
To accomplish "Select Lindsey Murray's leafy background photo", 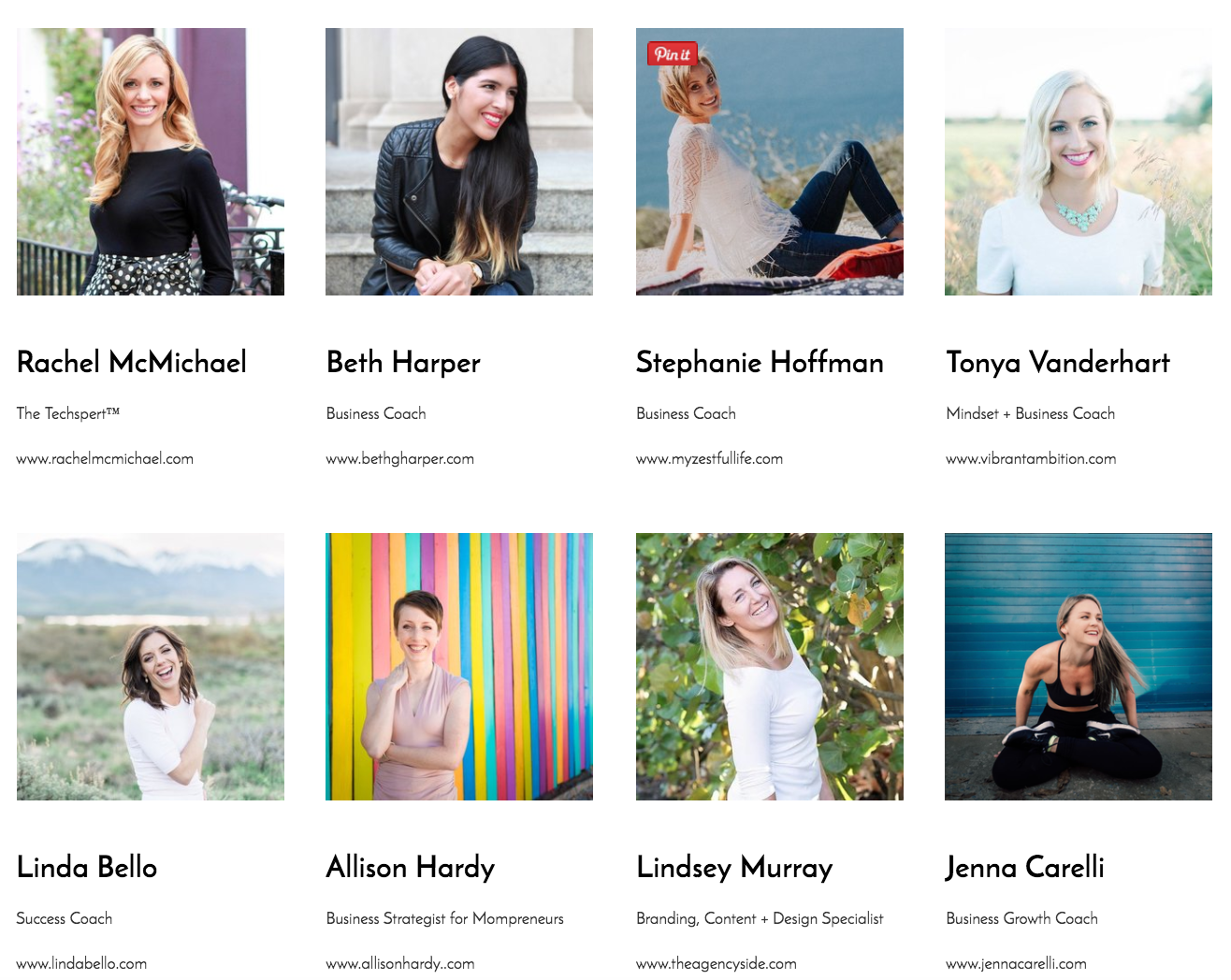I will pos(770,667).
